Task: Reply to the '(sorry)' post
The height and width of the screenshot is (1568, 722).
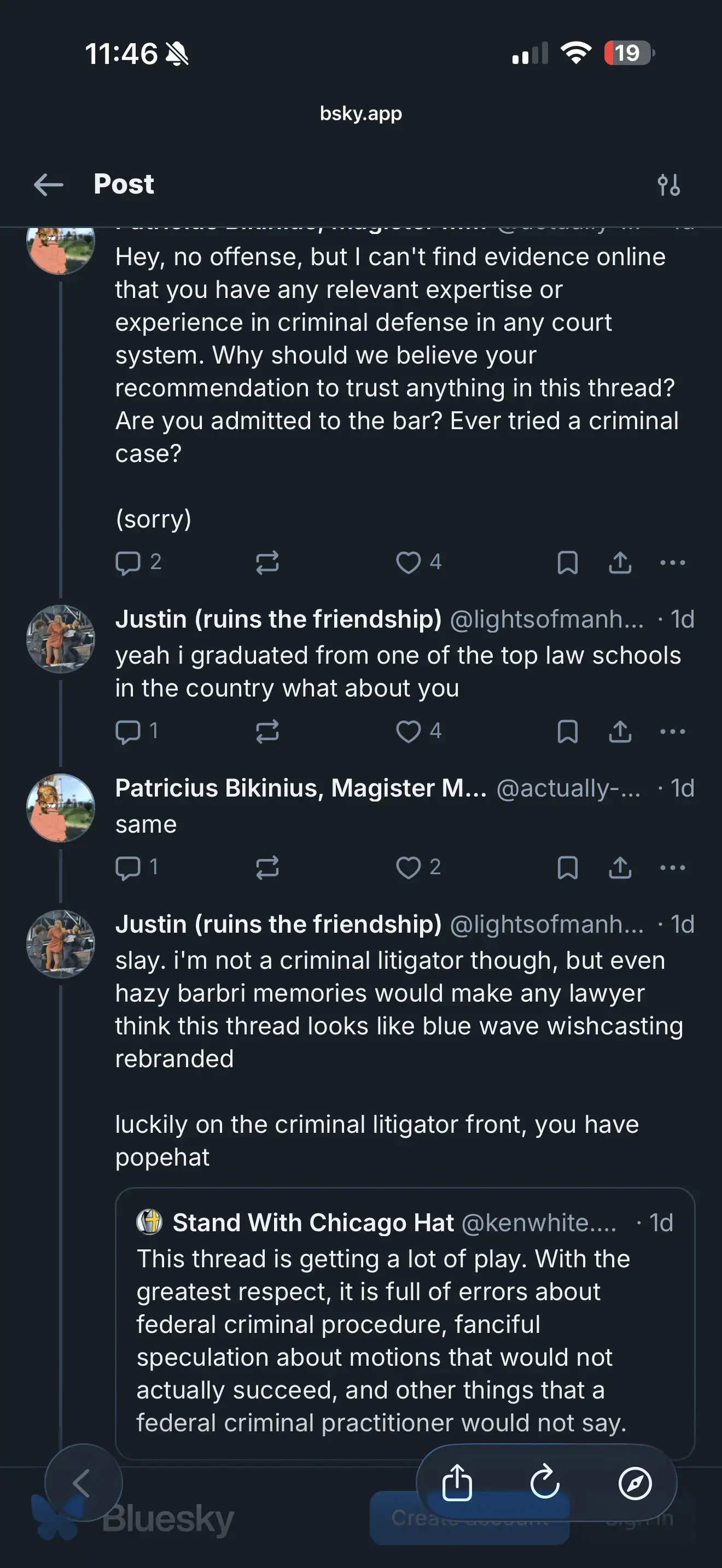Action: 129,563
